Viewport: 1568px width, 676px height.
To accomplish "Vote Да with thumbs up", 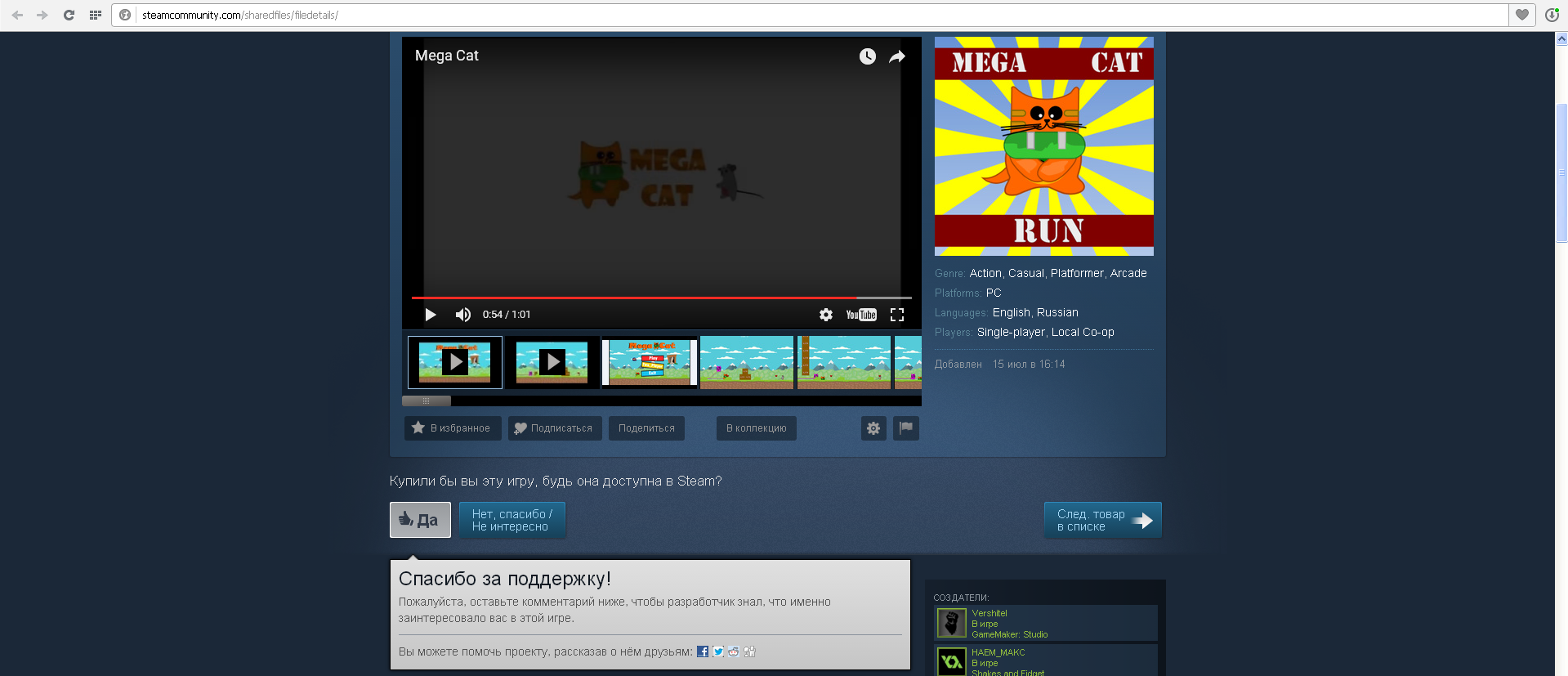I will 420,520.
